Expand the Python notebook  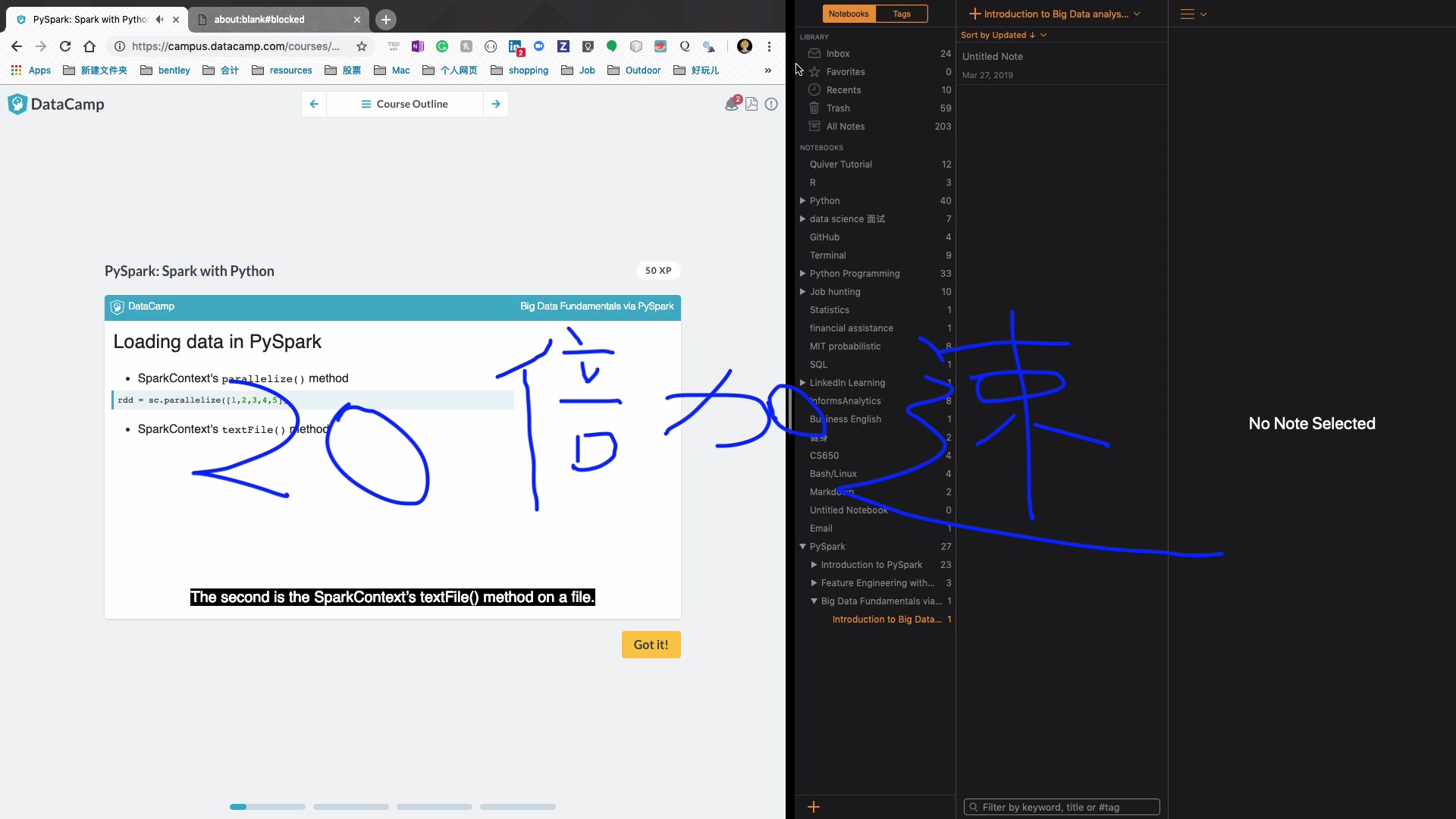802,201
